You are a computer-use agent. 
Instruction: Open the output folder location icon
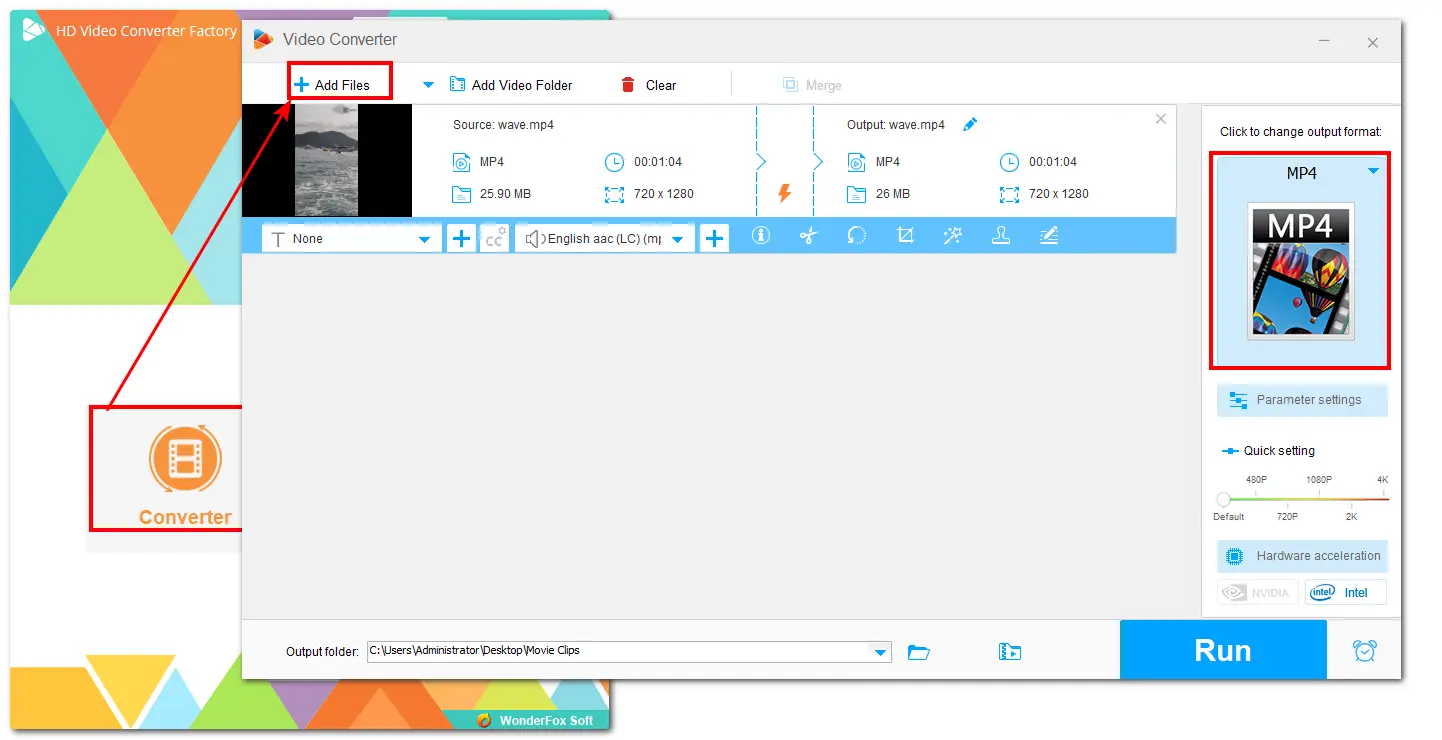(1010, 652)
